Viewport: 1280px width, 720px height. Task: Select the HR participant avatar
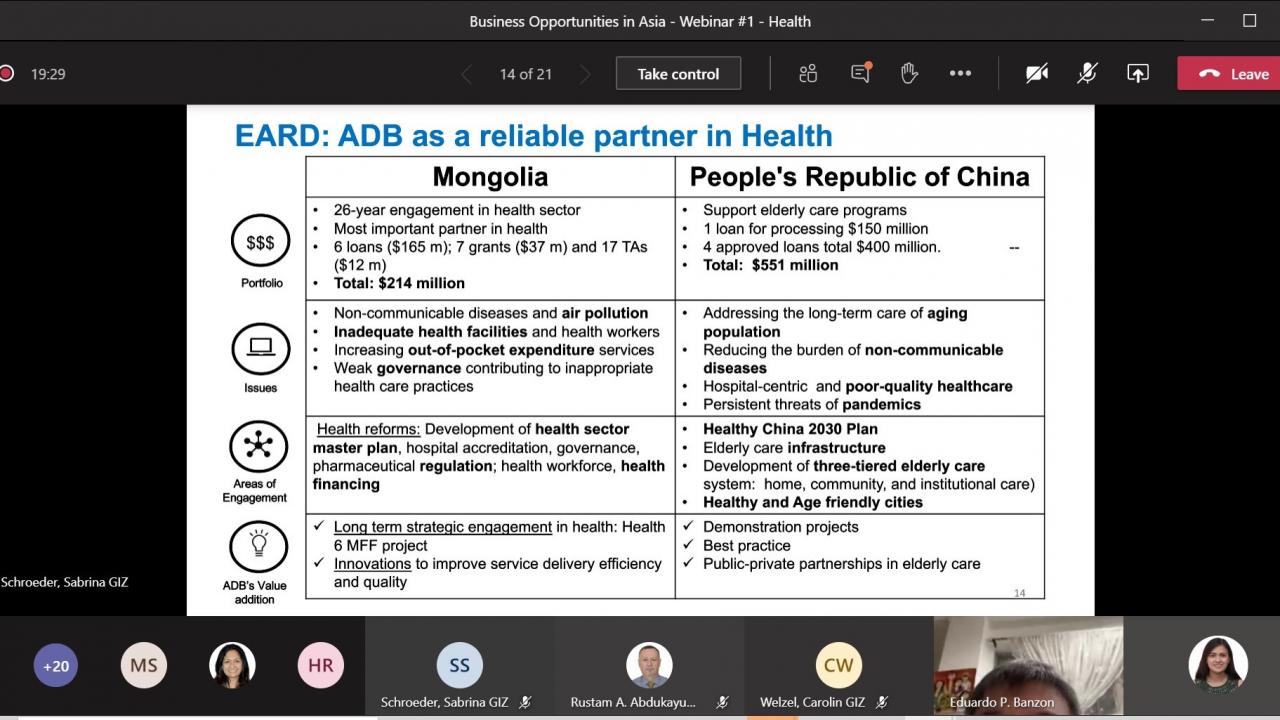pyautogui.click(x=321, y=665)
